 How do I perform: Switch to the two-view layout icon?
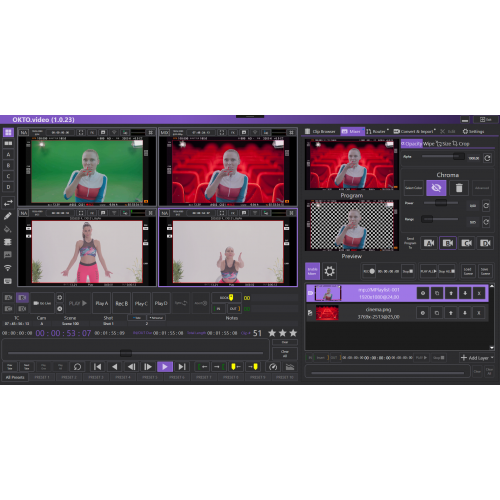point(8,143)
